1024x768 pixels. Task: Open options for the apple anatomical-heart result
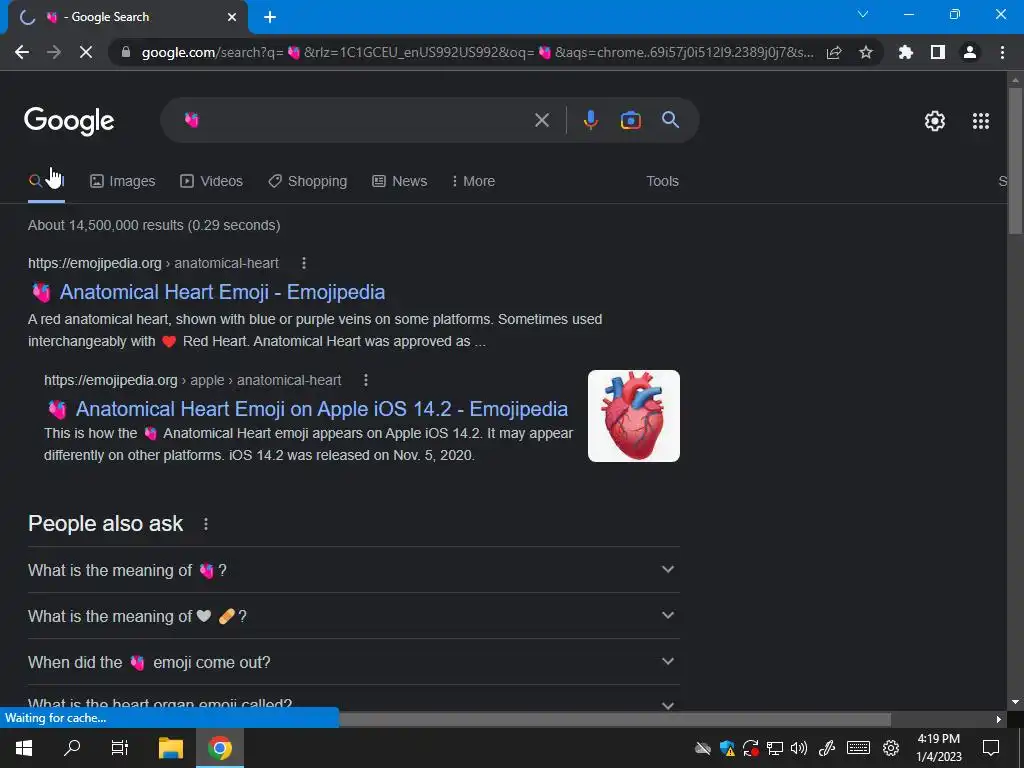click(366, 380)
